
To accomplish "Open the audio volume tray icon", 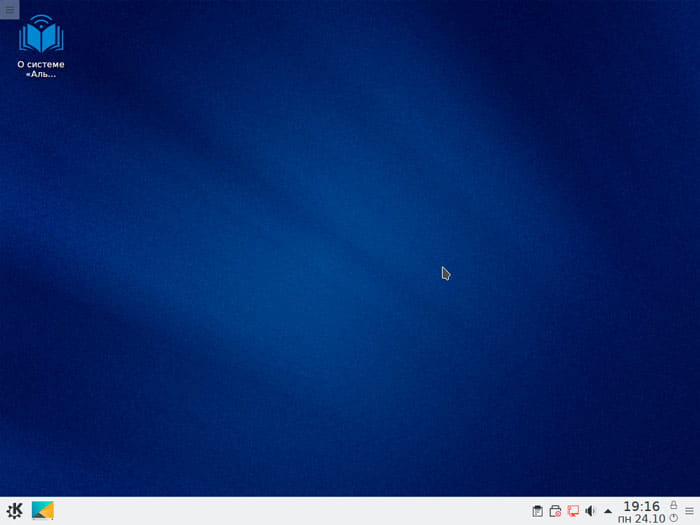I will click(x=590, y=511).
